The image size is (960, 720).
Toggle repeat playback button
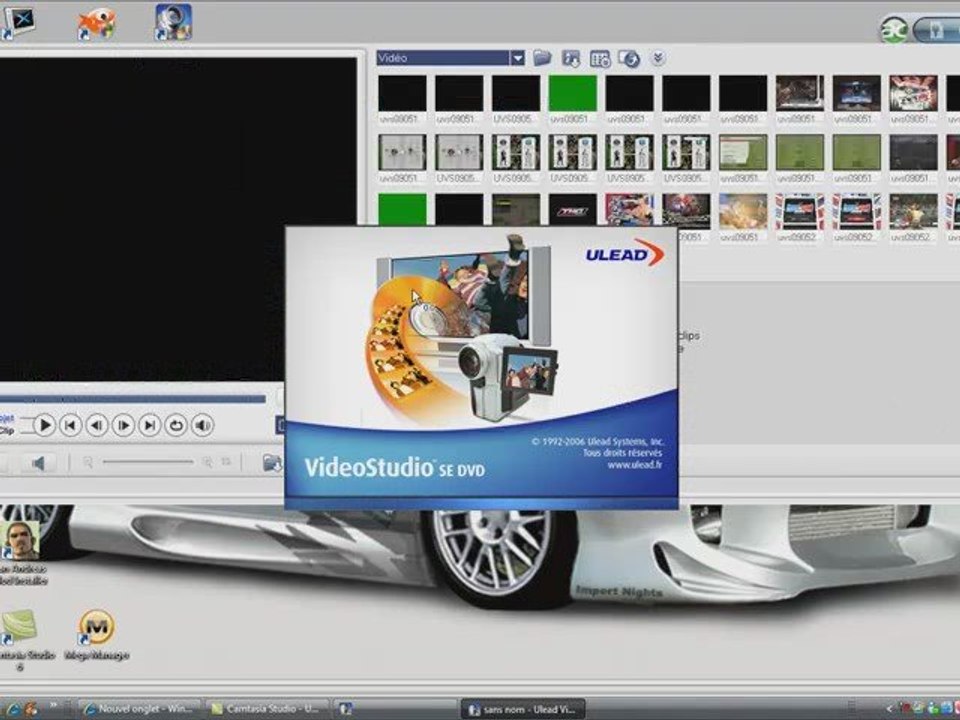[x=176, y=425]
